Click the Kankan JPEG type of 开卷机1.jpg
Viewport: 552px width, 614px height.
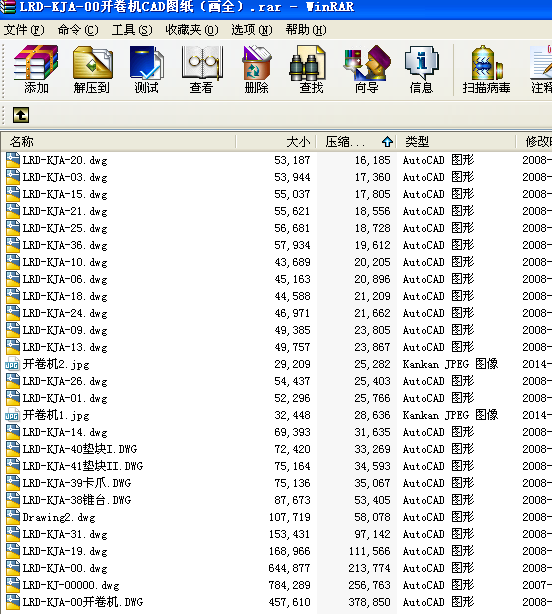pyautogui.click(x=450, y=415)
